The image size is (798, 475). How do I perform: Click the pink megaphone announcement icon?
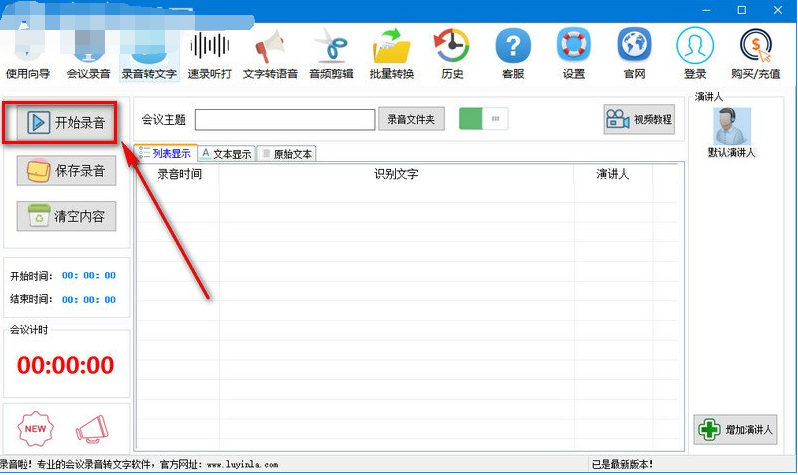[x=93, y=429]
